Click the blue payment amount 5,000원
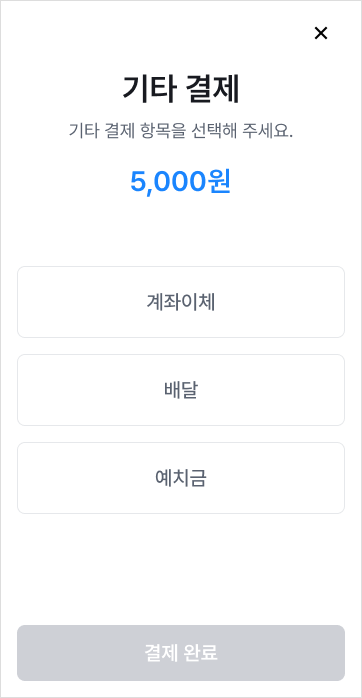 point(180,182)
